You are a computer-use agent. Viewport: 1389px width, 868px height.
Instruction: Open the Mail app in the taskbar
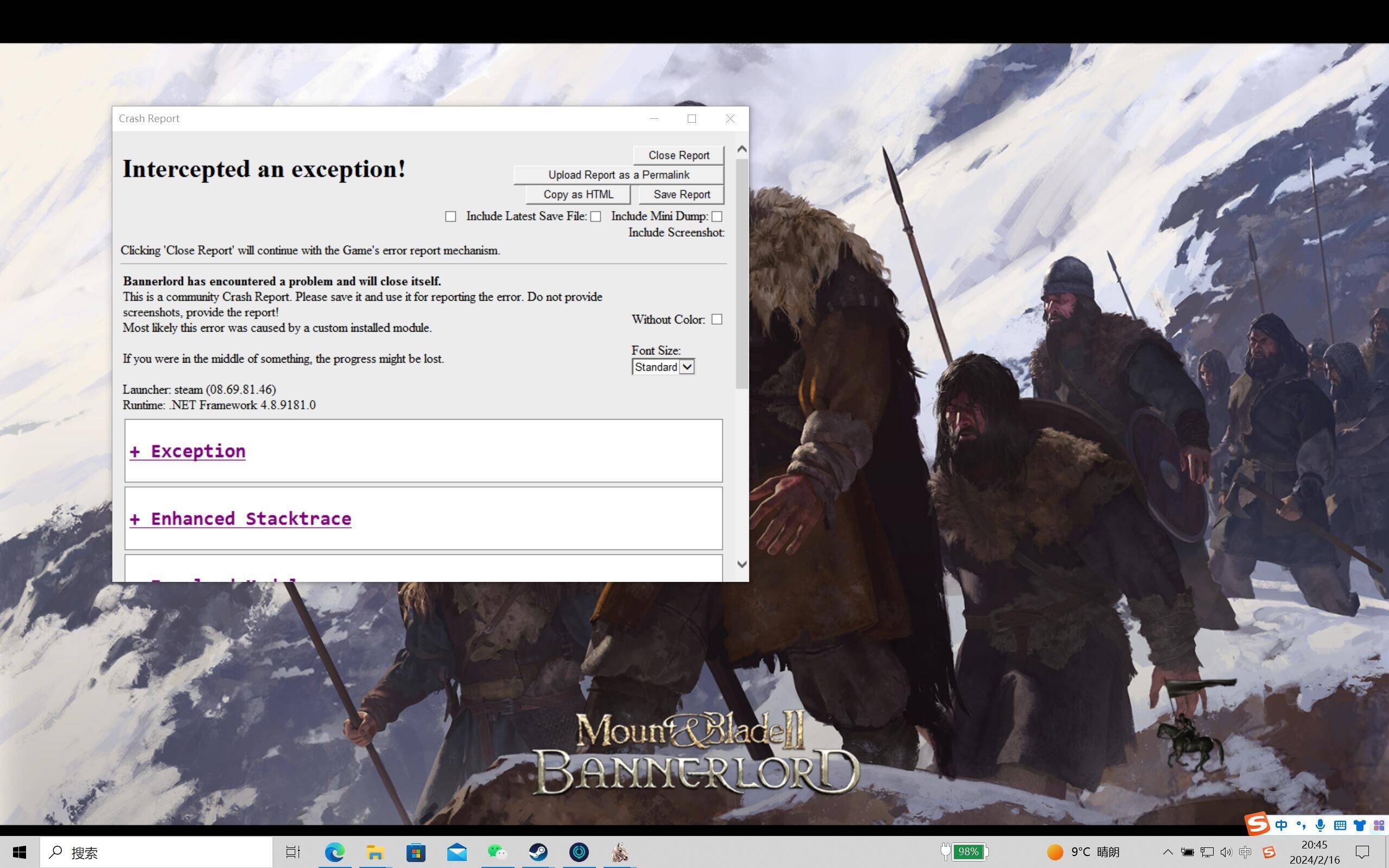click(457, 852)
